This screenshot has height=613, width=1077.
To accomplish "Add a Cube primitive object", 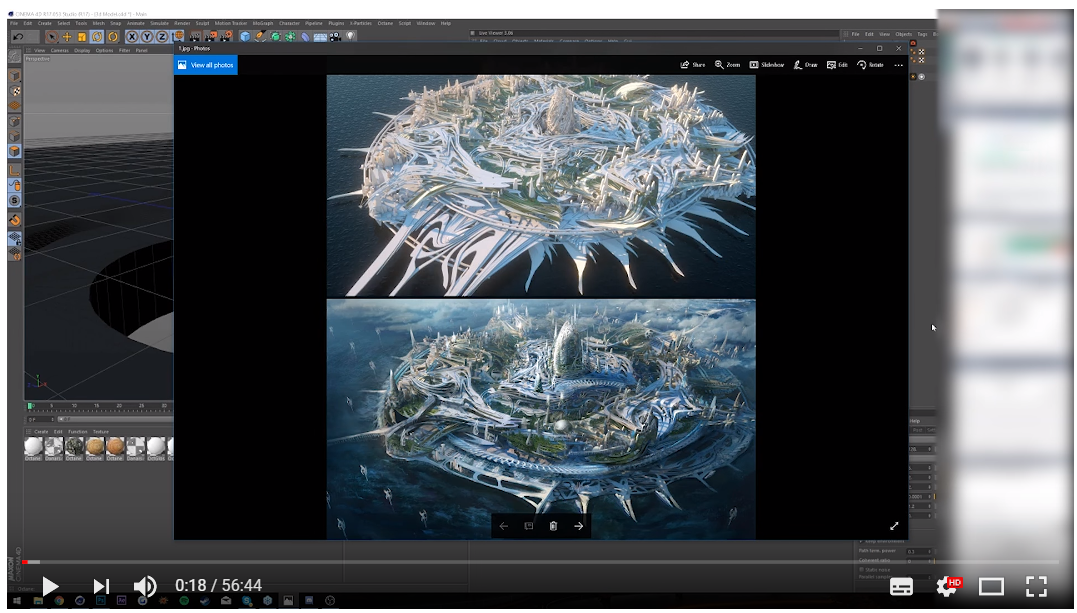I will 245,36.
